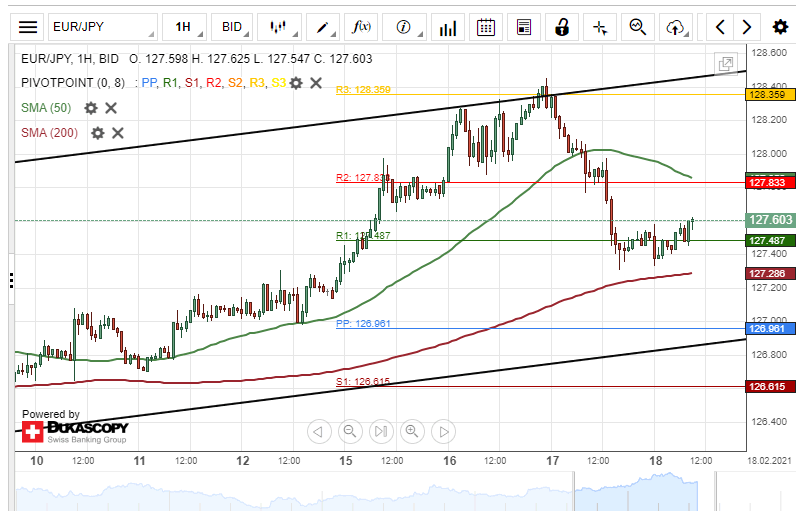Screen dimensions: 812x514
Task: Remove the PIVOTPOINT indicator
Action: click(316, 83)
